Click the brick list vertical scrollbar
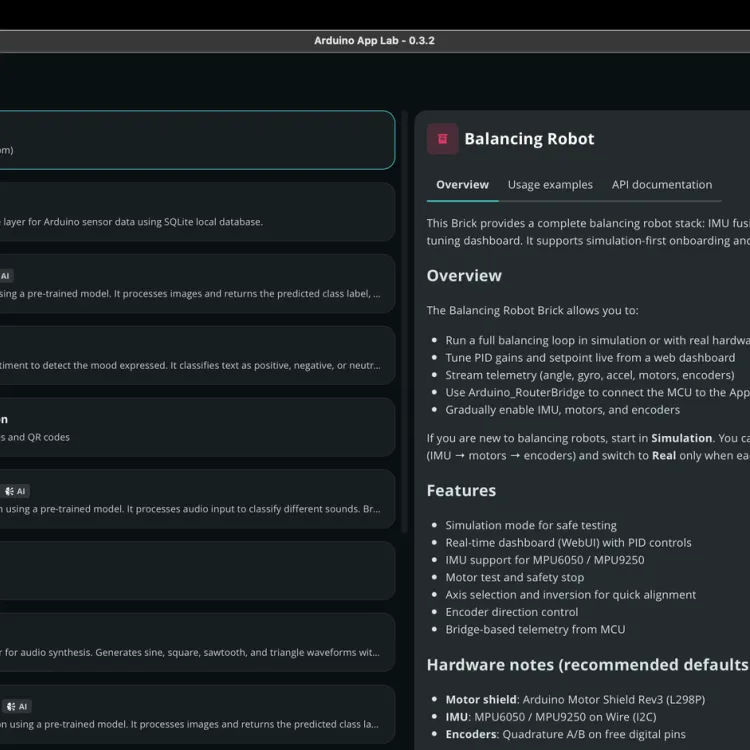 (x=404, y=321)
